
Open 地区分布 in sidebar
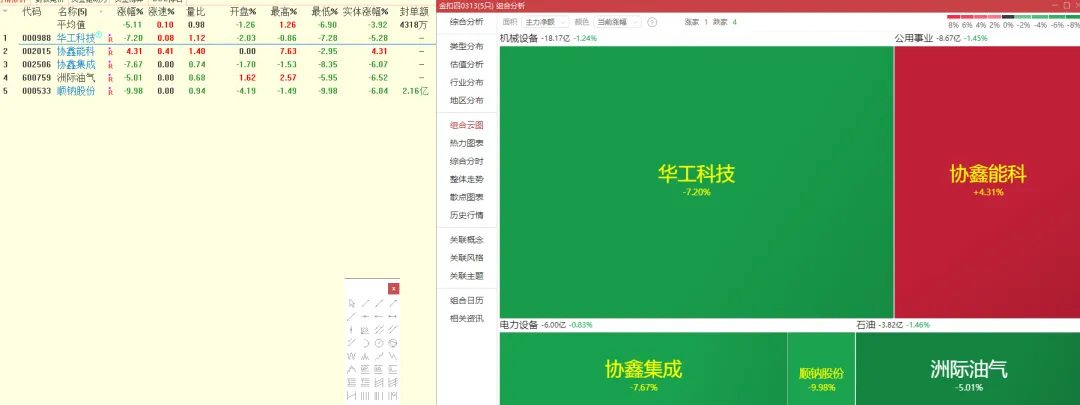pos(466,101)
